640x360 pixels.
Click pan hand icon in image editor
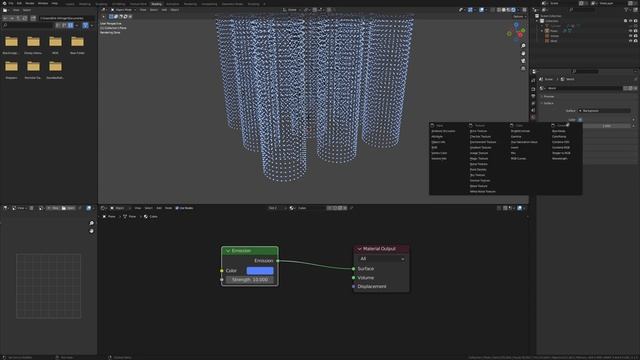[91, 231]
